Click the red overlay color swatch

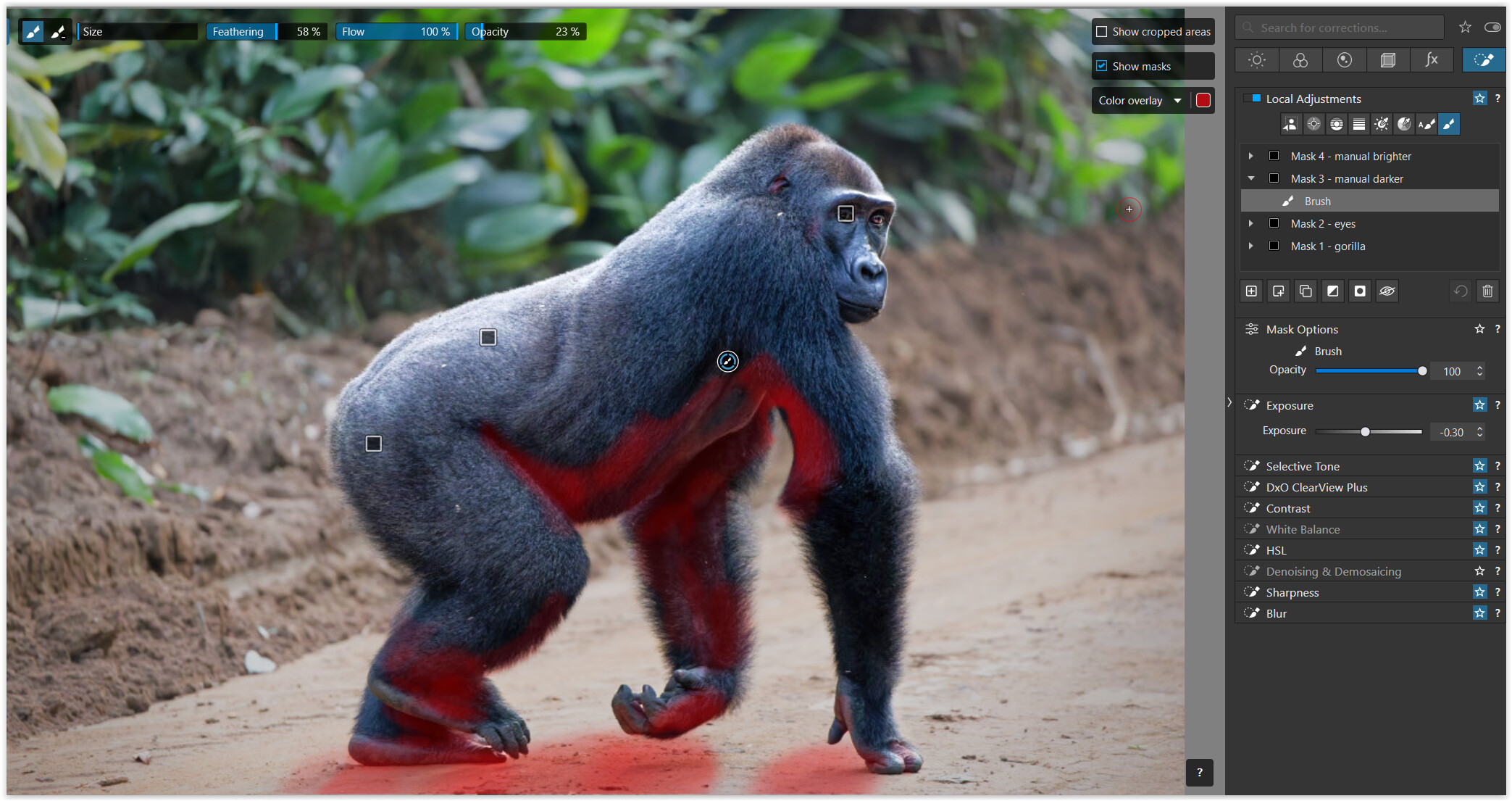pyautogui.click(x=1203, y=101)
